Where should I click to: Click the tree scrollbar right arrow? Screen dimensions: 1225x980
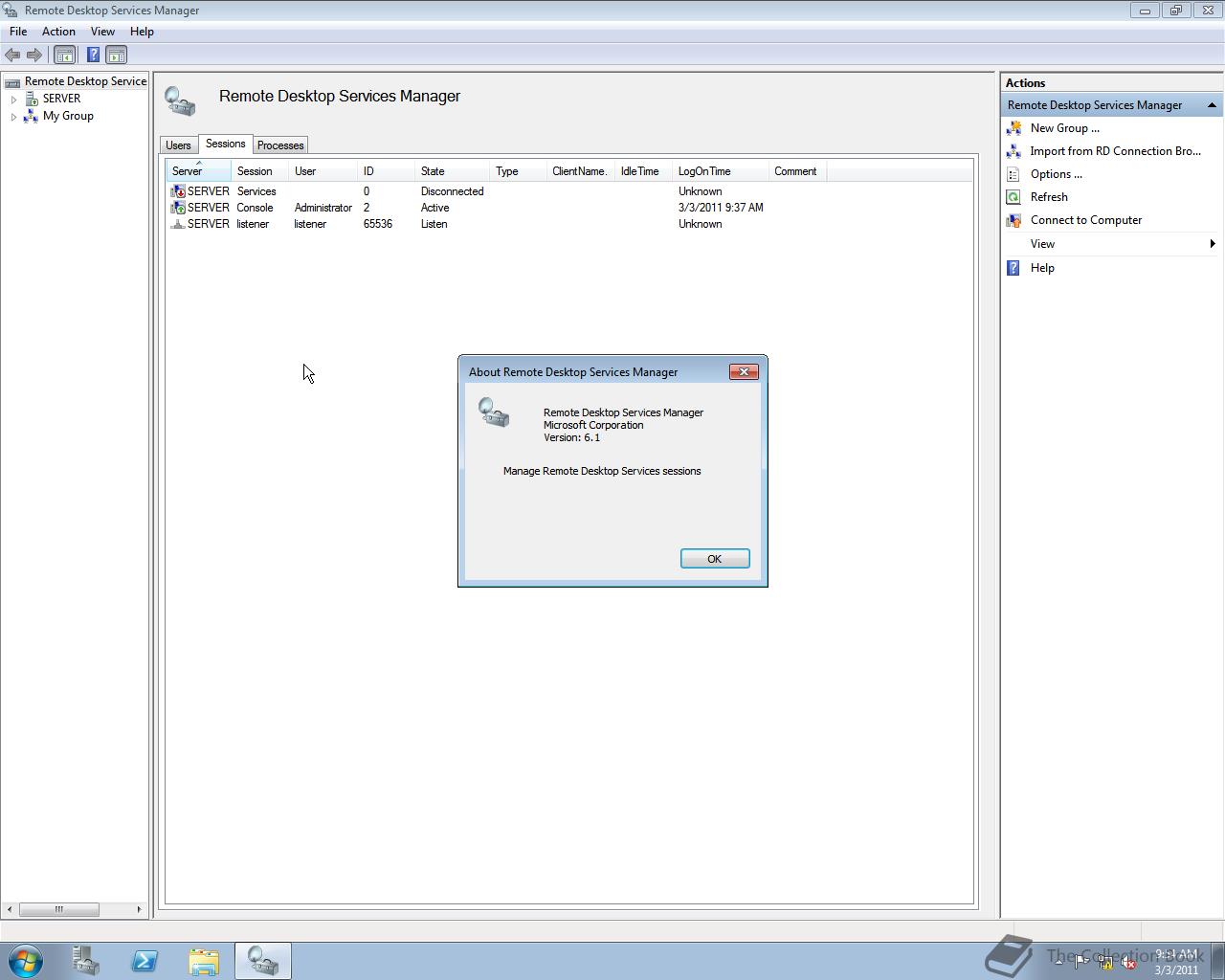tap(139, 909)
